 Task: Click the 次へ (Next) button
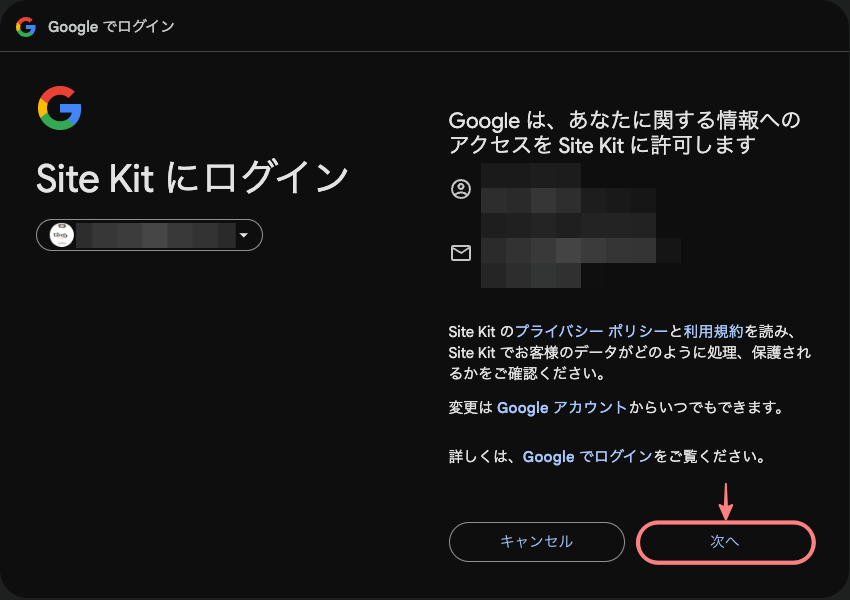(725, 542)
